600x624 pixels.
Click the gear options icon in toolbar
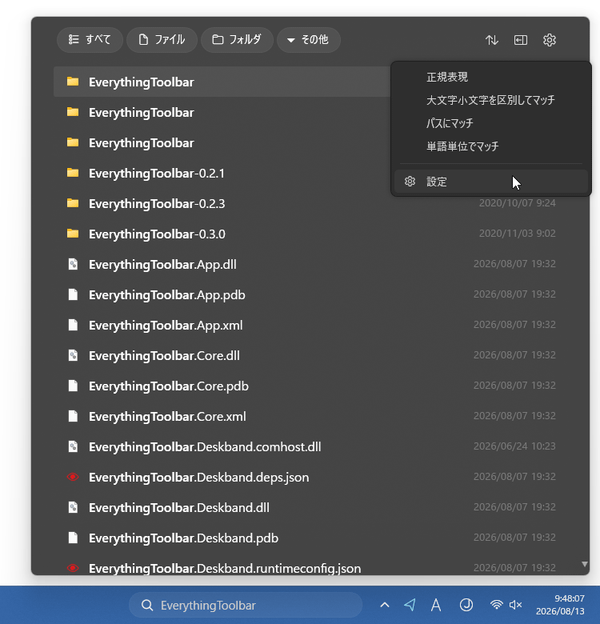point(549,40)
